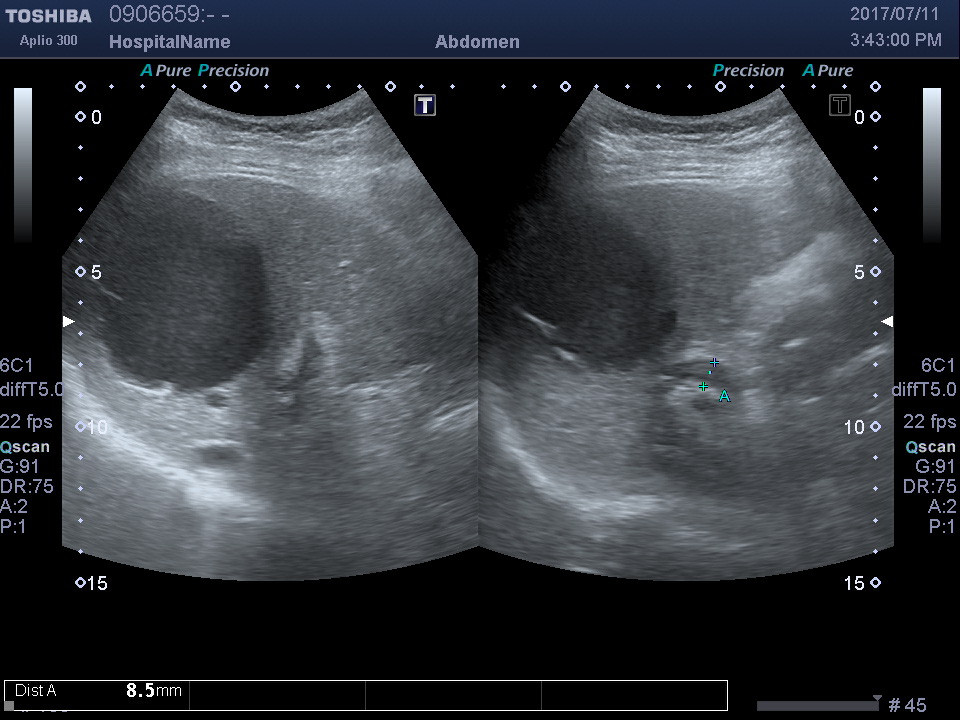960x720 pixels.
Task: Click the right G:91 gain readout
Action: click(936, 467)
